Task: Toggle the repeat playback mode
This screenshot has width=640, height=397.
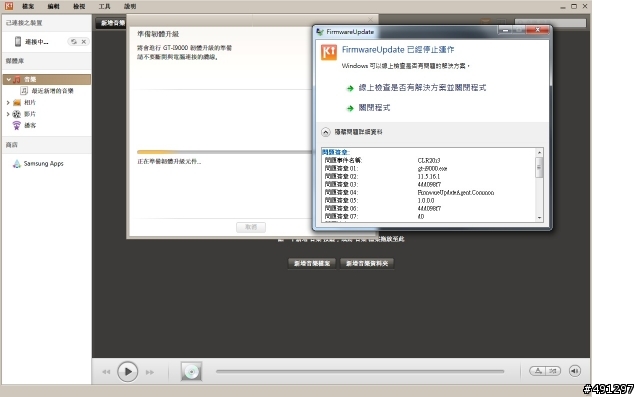Action: point(538,371)
